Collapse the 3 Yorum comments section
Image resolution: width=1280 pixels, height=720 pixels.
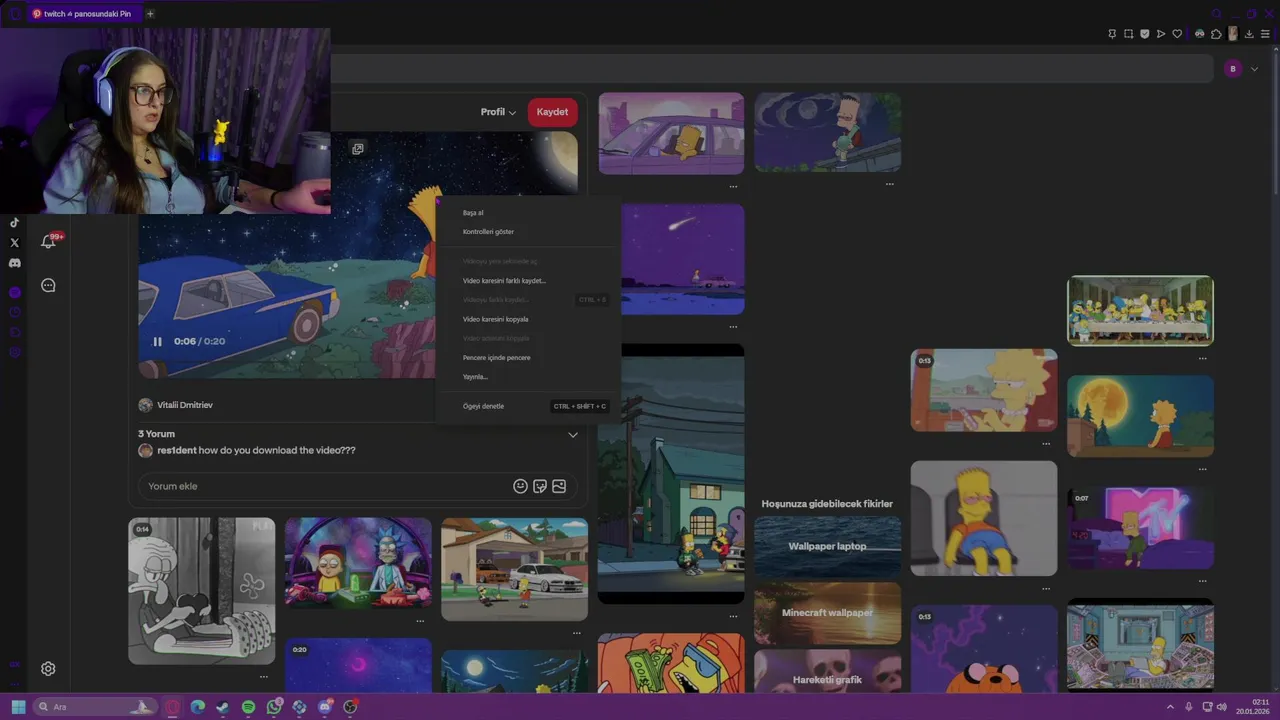pos(573,435)
